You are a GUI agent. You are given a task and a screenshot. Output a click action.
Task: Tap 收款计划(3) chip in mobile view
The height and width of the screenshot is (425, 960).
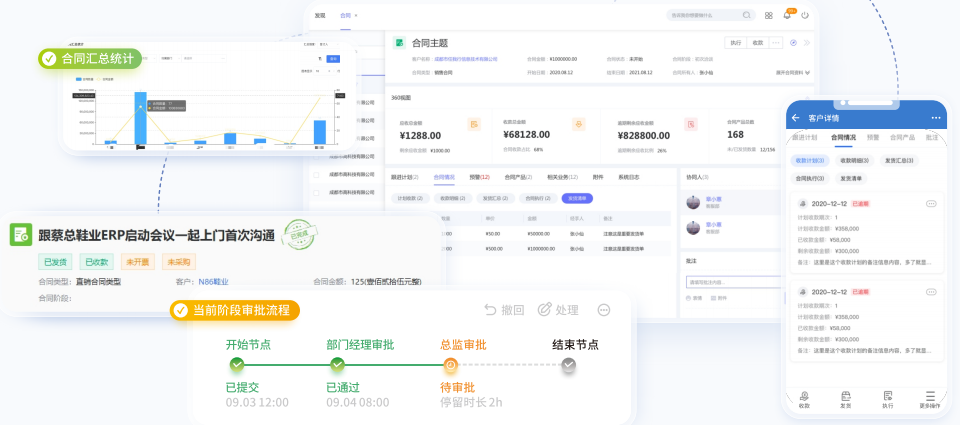(809, 160)
